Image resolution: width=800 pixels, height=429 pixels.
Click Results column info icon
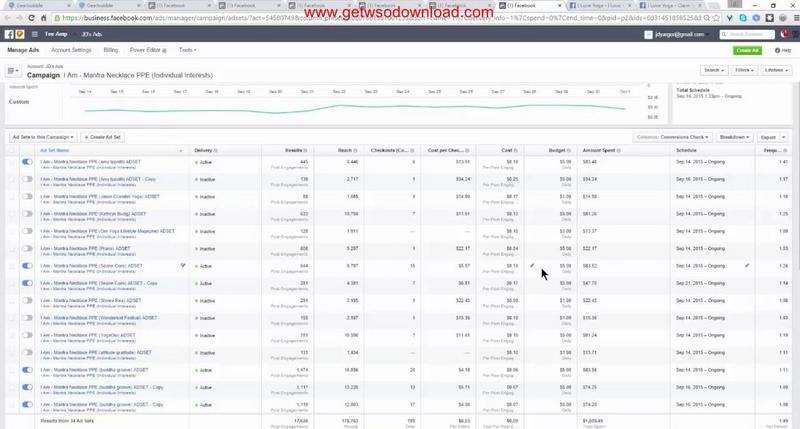[306, 150]
